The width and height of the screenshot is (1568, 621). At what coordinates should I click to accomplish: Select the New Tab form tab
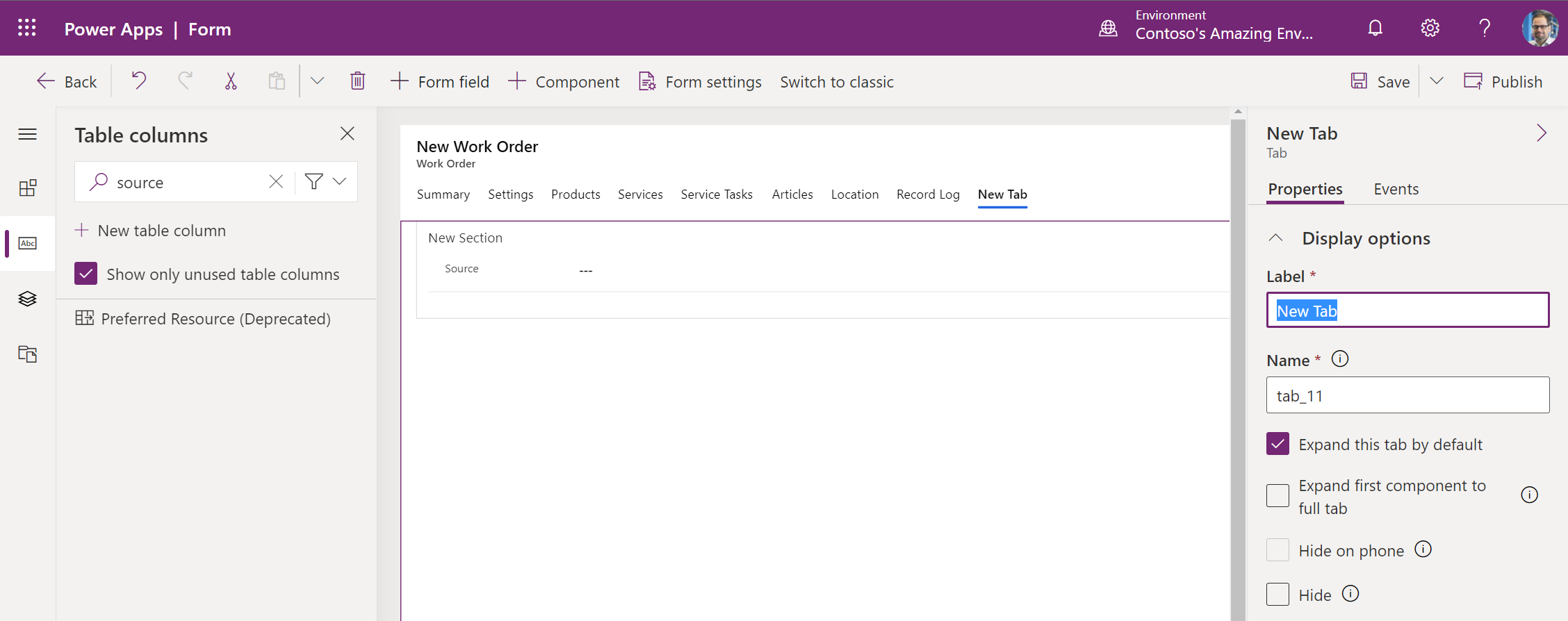click(x=1002, y=194)
